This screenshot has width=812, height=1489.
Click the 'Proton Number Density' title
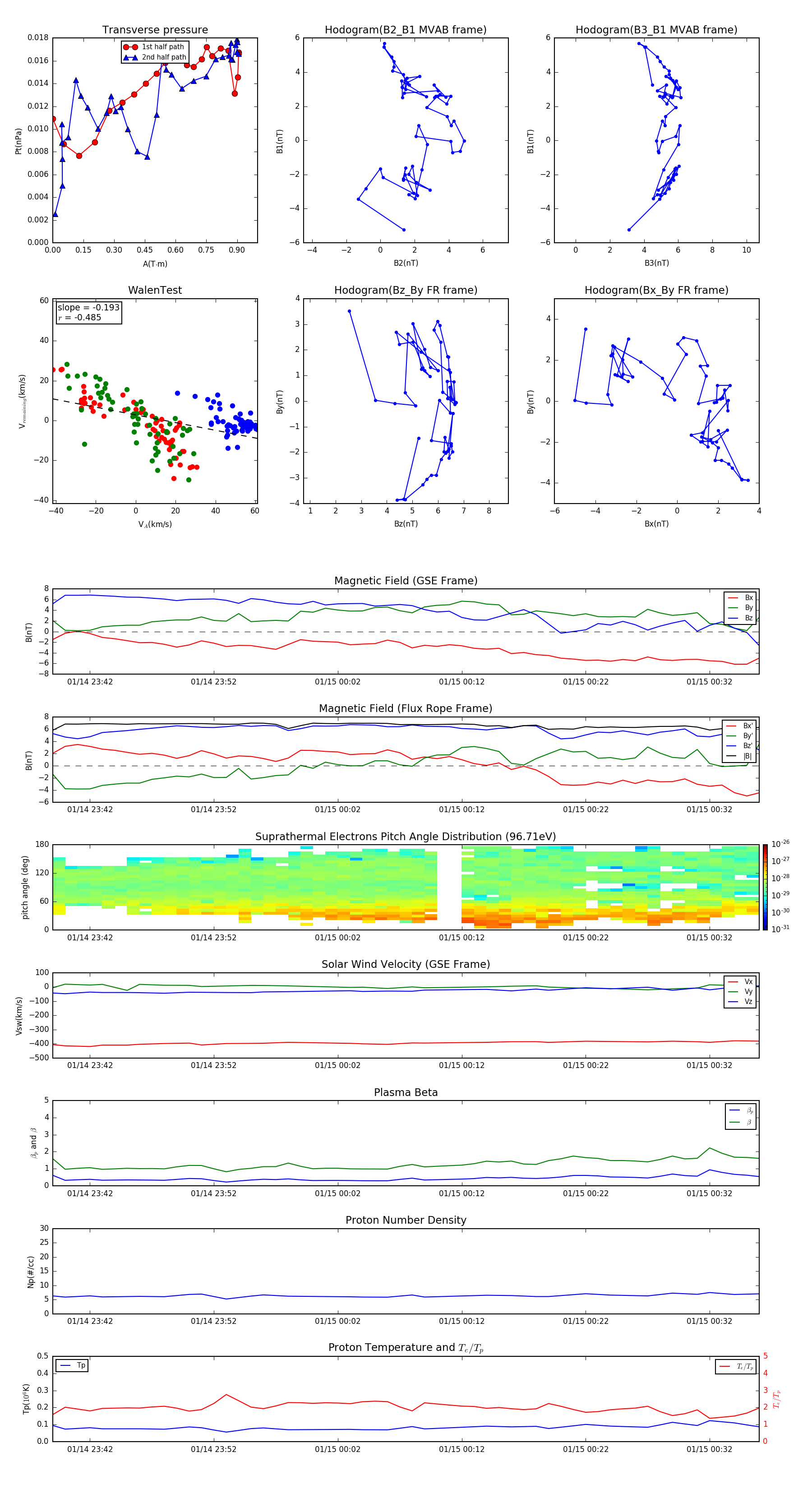coord(406,1220)
